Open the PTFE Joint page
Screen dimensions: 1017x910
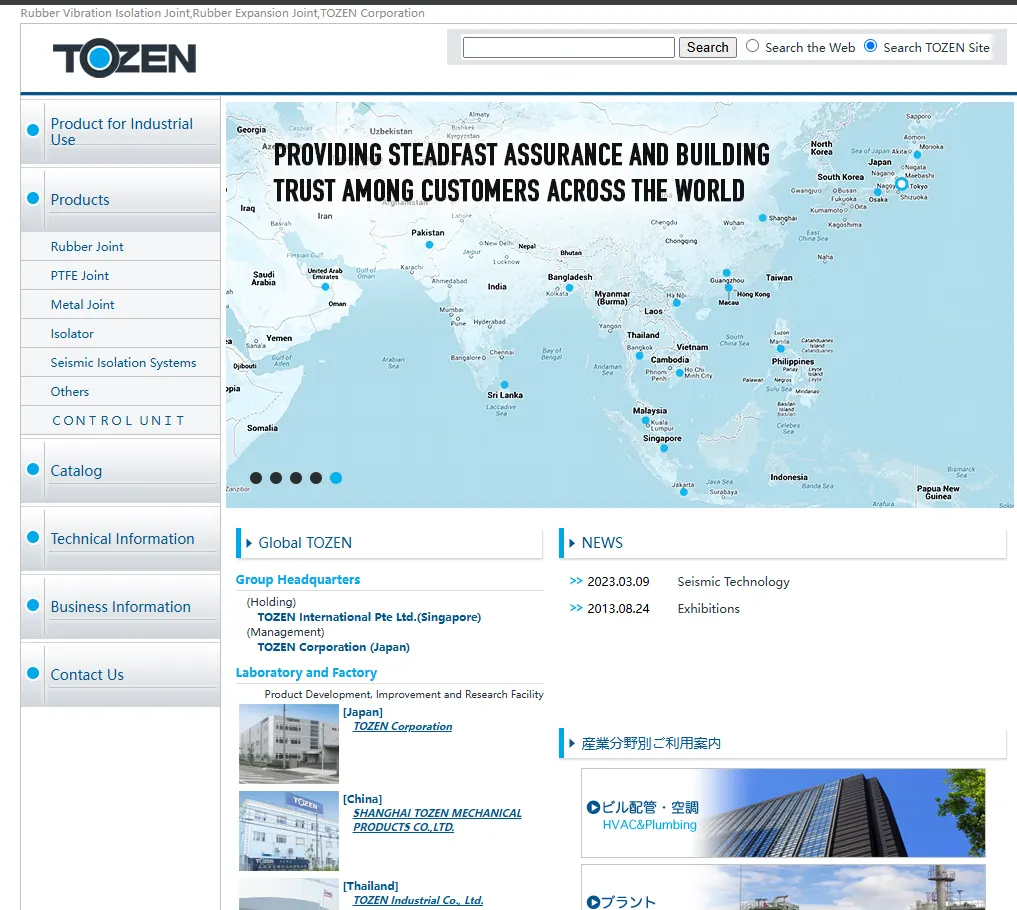pos(80,276)
